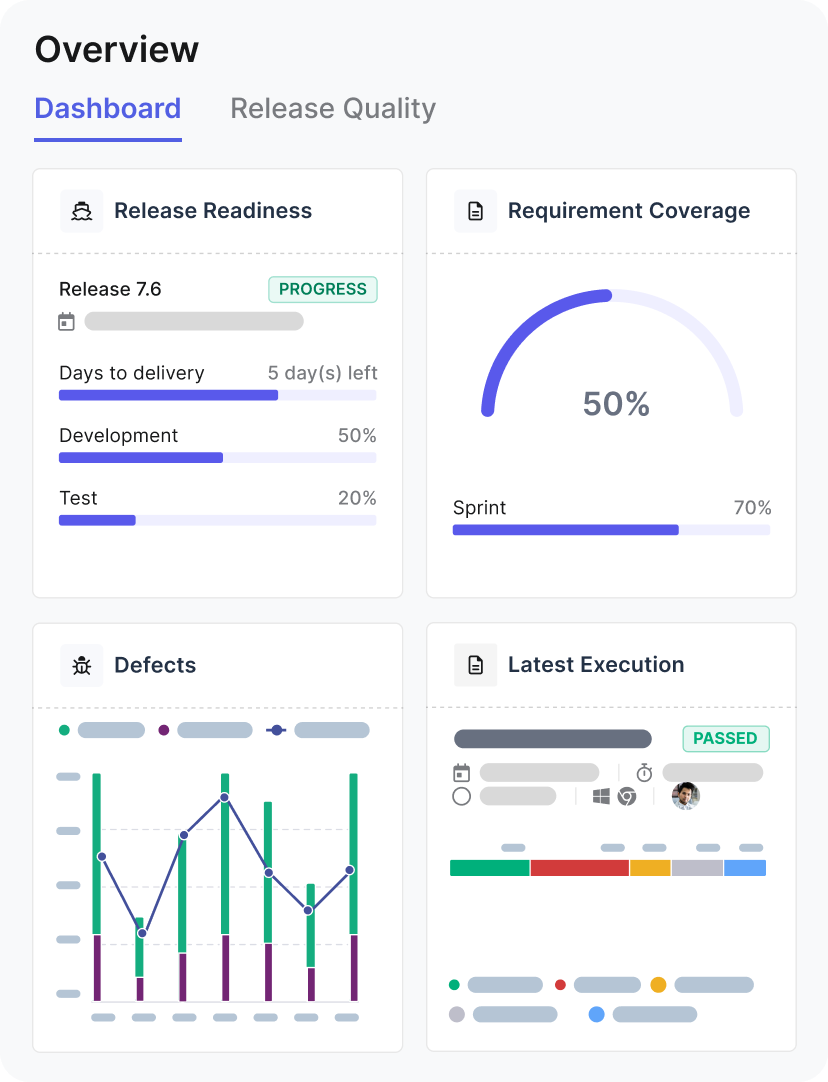Click the PASSED status badge

tap(725, 738)
